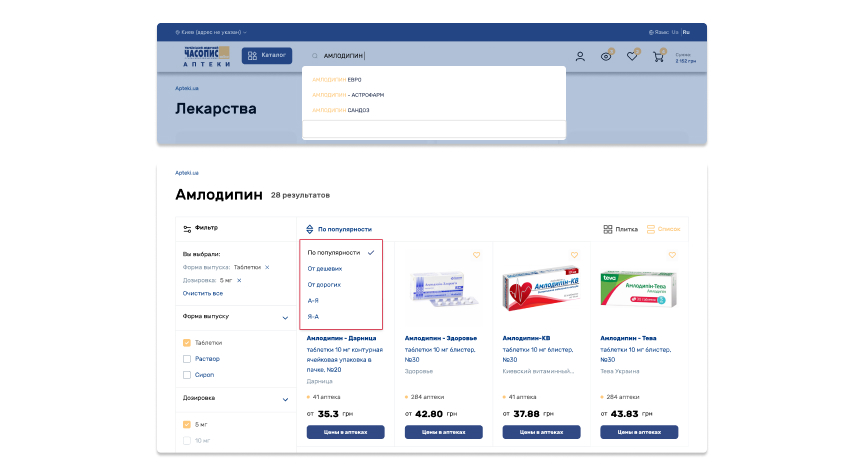The image size is (864, 476).
Task: Click Очистить все filters link
Action: point(203,293)
